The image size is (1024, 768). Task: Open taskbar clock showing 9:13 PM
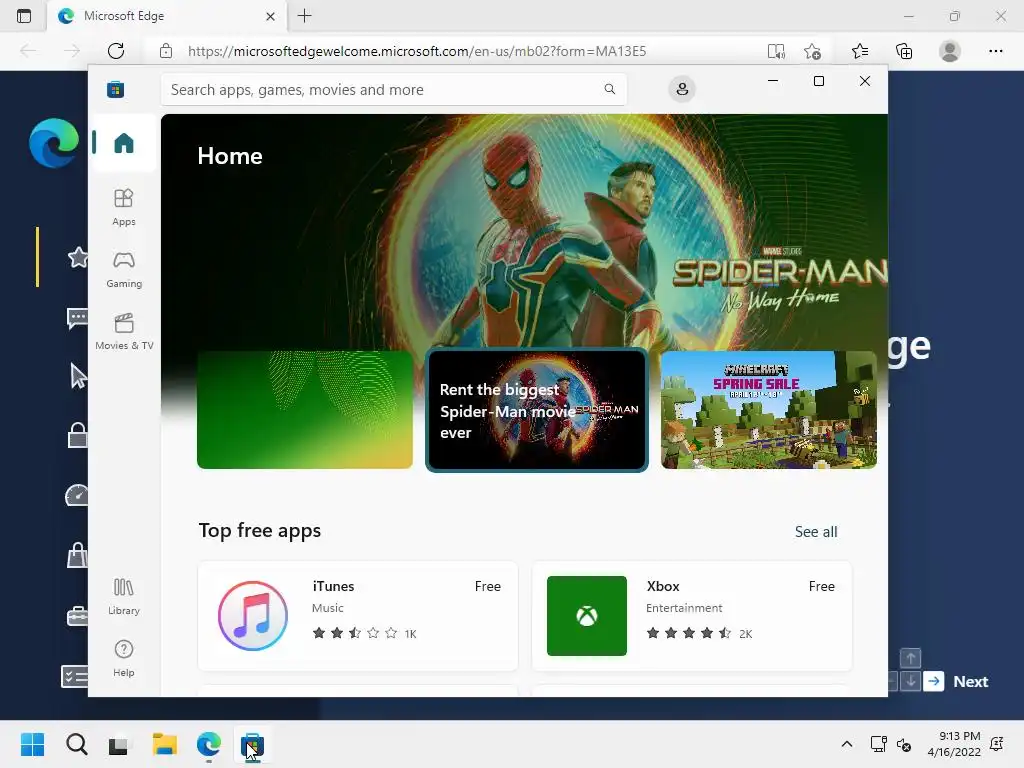(953, 744)
